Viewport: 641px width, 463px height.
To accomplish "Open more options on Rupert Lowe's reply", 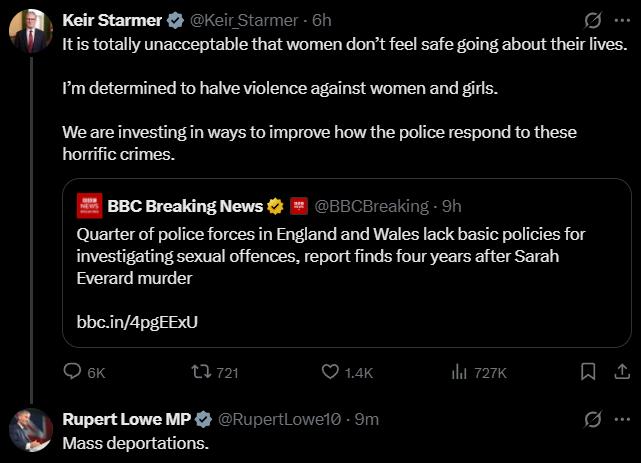I will [620, 418].
